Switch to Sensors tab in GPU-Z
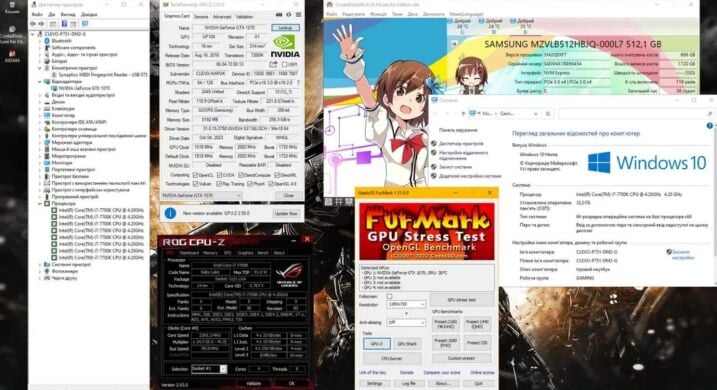The height and width of the screenshot is (390, 717). coord(201,16)
